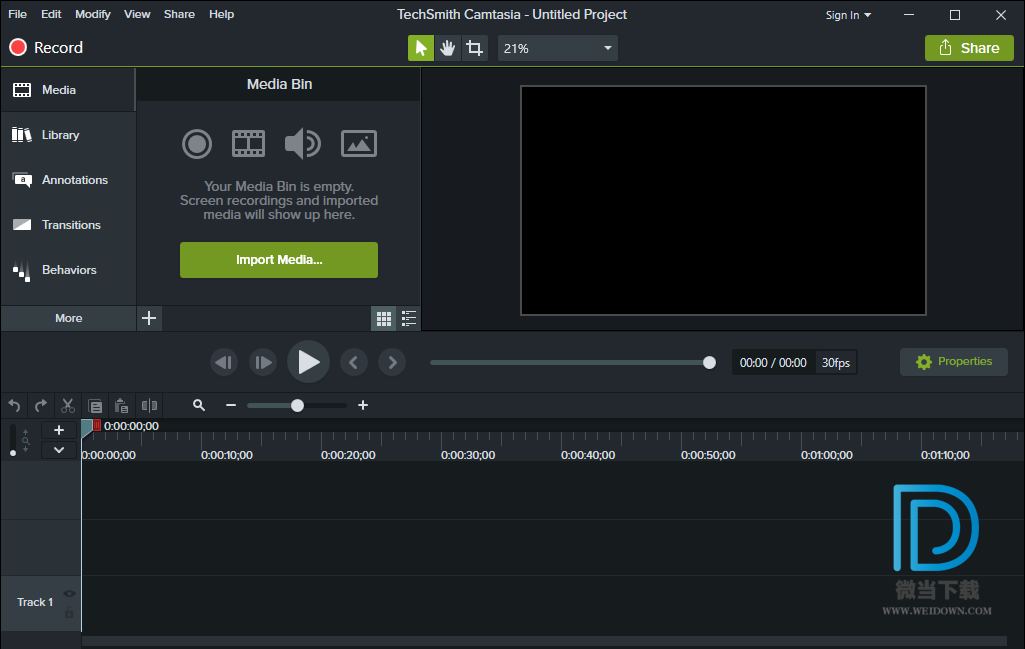Click the video filmstrip icon in Media Bin
This screenshot has width=1025, height=649.
[248, 144]
